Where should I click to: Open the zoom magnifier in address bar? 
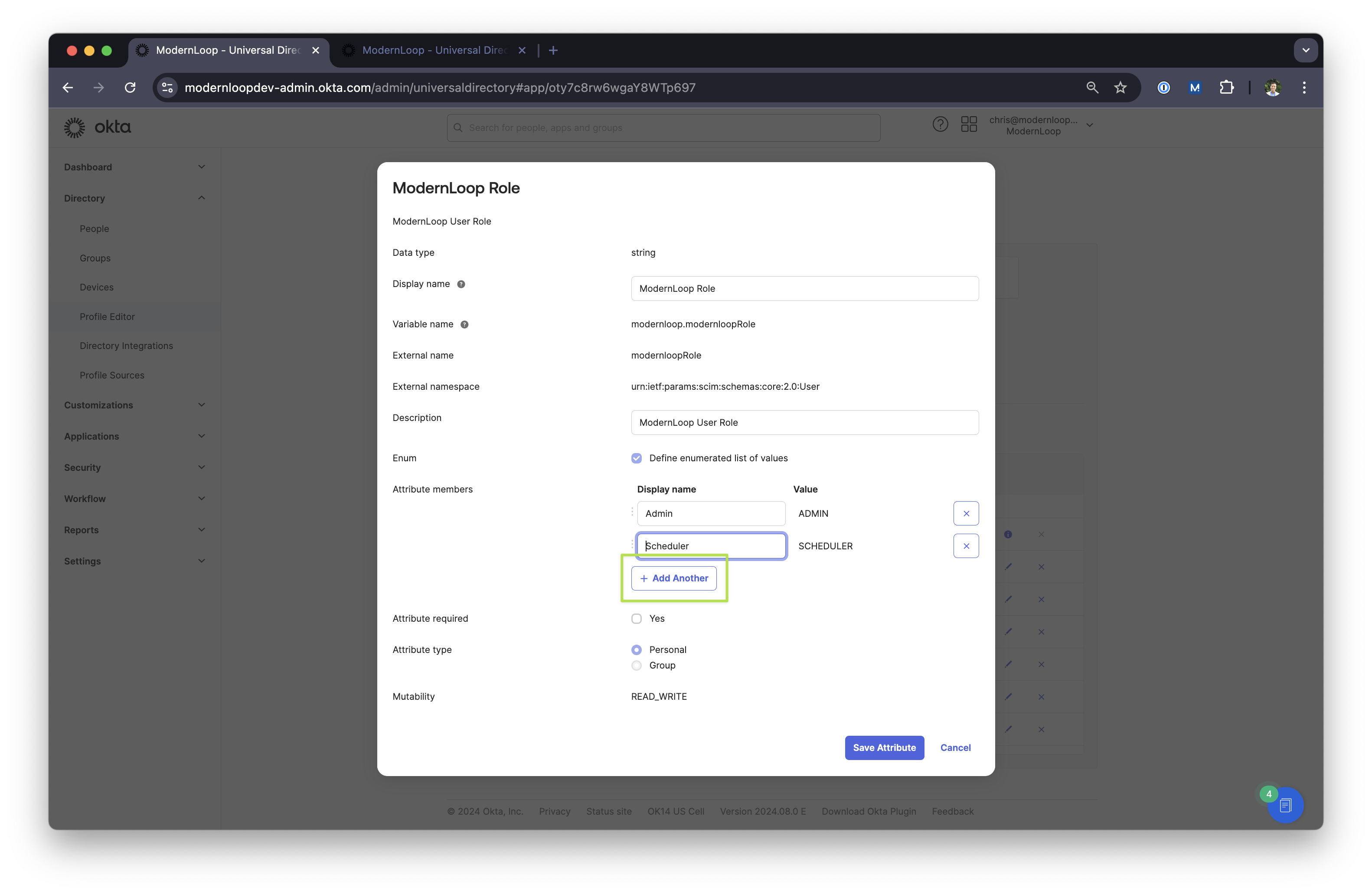1092,88
